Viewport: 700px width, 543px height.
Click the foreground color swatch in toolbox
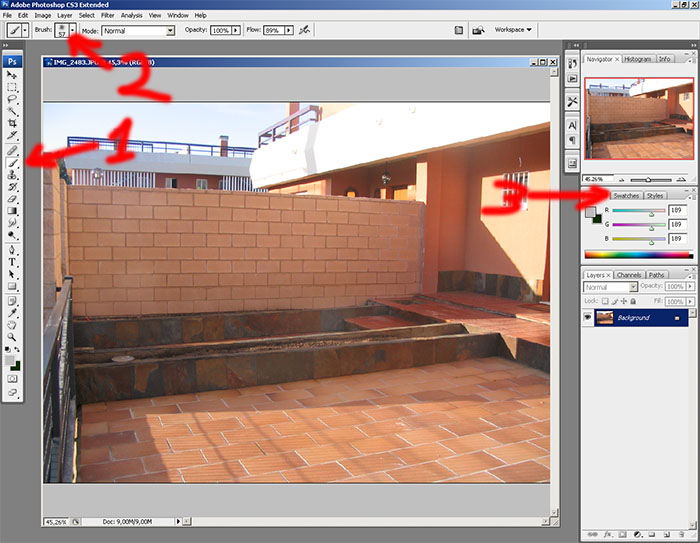click(9, 361)
